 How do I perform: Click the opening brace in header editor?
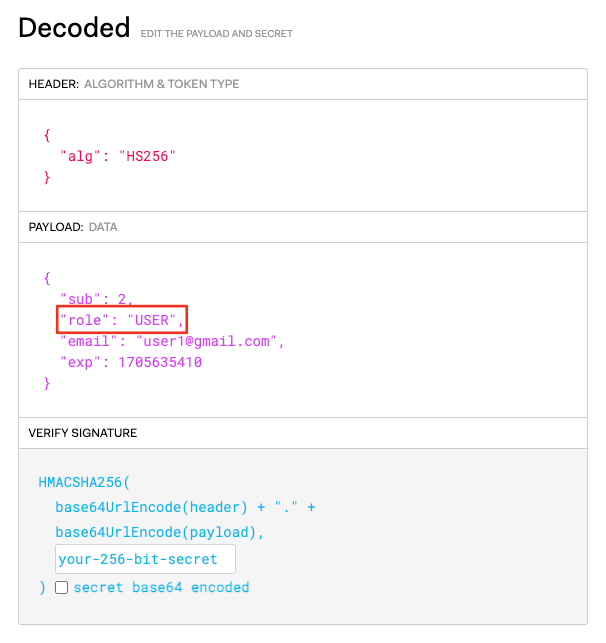tap(47, 135)
